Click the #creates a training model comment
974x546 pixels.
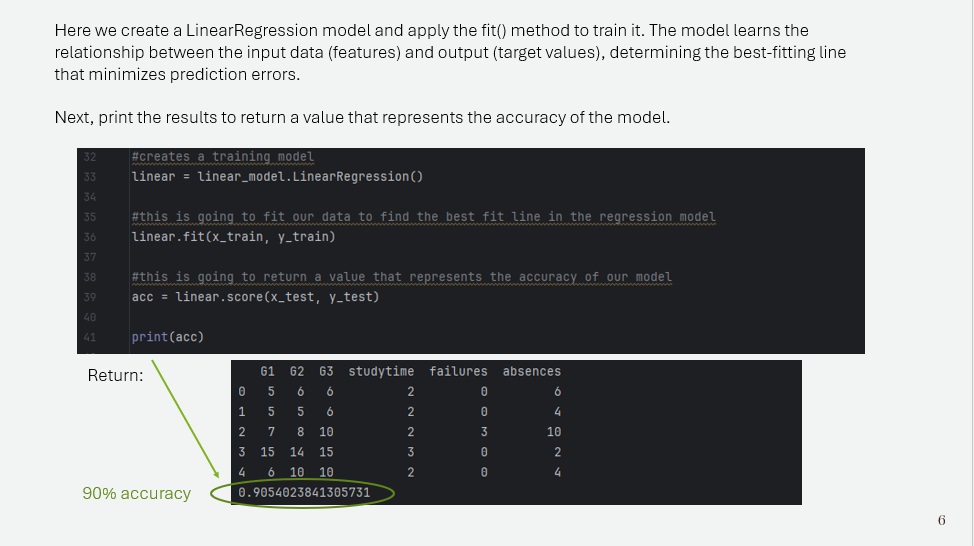(x=222, y=157)
